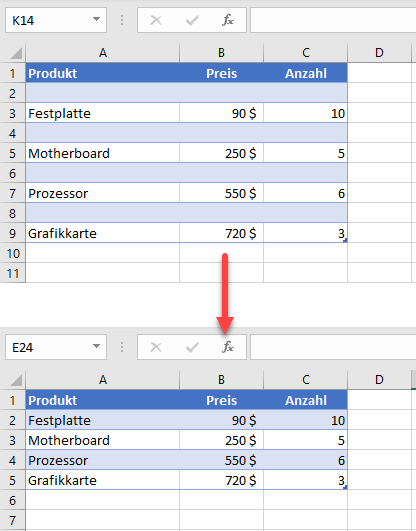Viewport: 416px width, 531px height.
Task: Click 550 $ cell in row 4 of E24 sheet
Action: 221,460
